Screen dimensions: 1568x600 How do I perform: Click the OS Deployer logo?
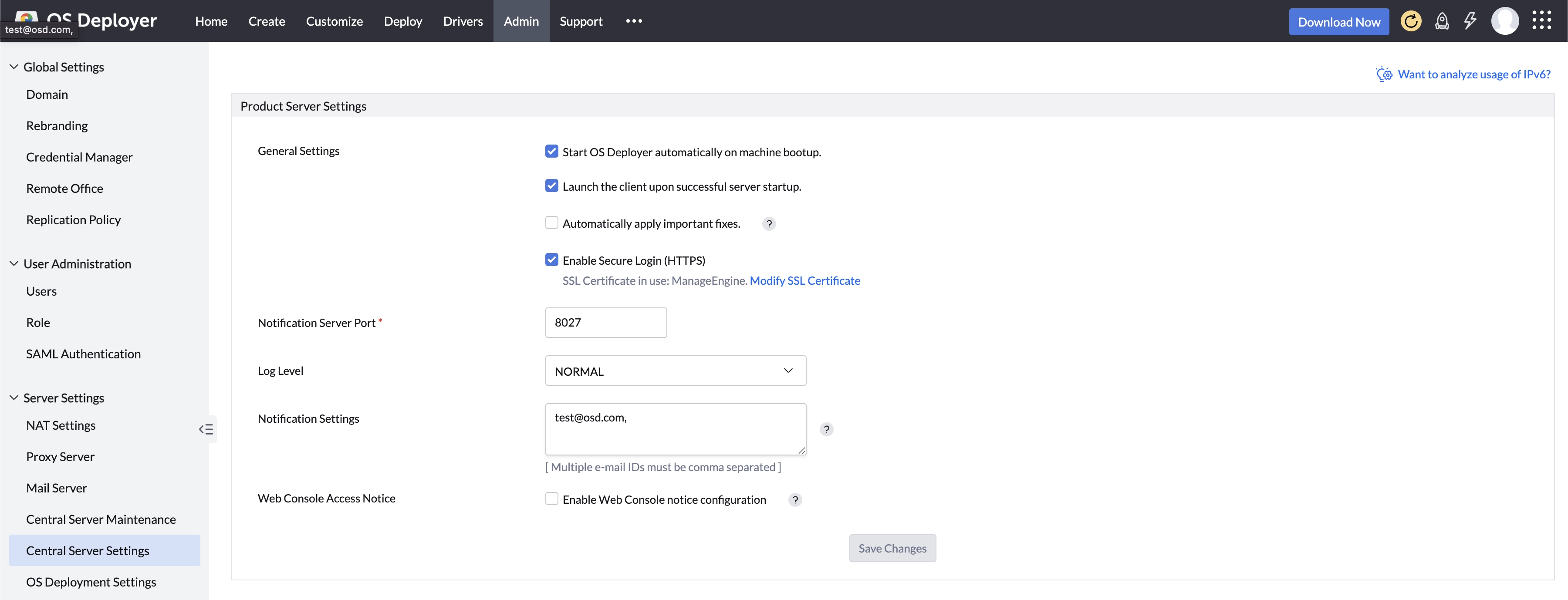98,20
